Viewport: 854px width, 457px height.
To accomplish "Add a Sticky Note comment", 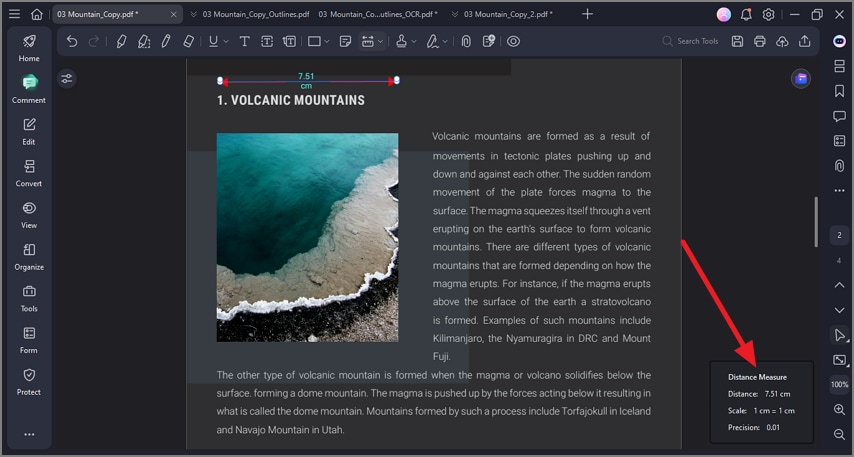I will click(x=345, y=41).
